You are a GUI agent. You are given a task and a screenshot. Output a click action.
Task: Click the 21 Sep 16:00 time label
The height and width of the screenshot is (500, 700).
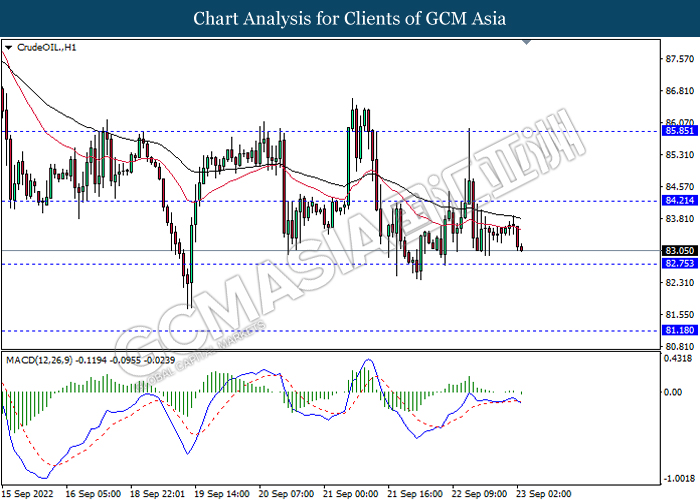tap(415, 494)
